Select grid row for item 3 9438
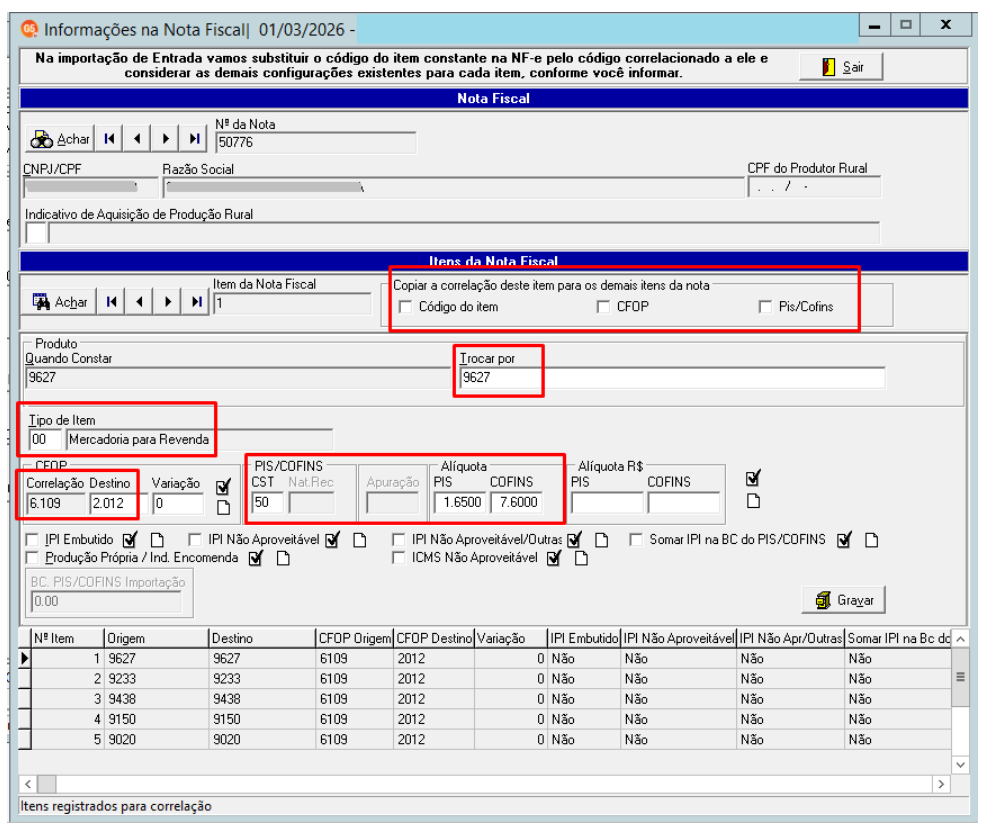 (x=485, y=699)
